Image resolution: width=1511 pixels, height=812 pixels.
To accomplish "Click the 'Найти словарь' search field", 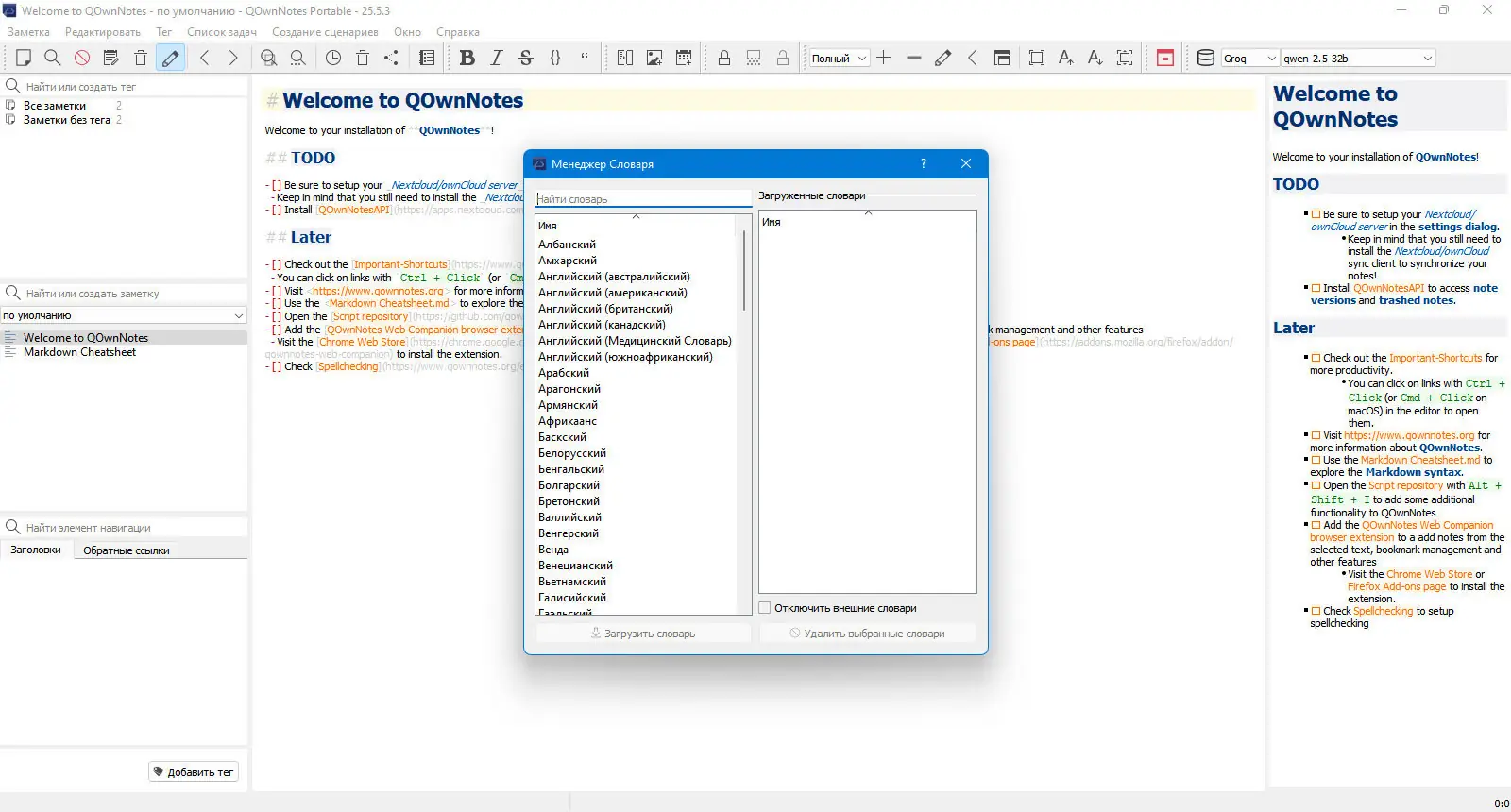I will [x=642, y=199].
